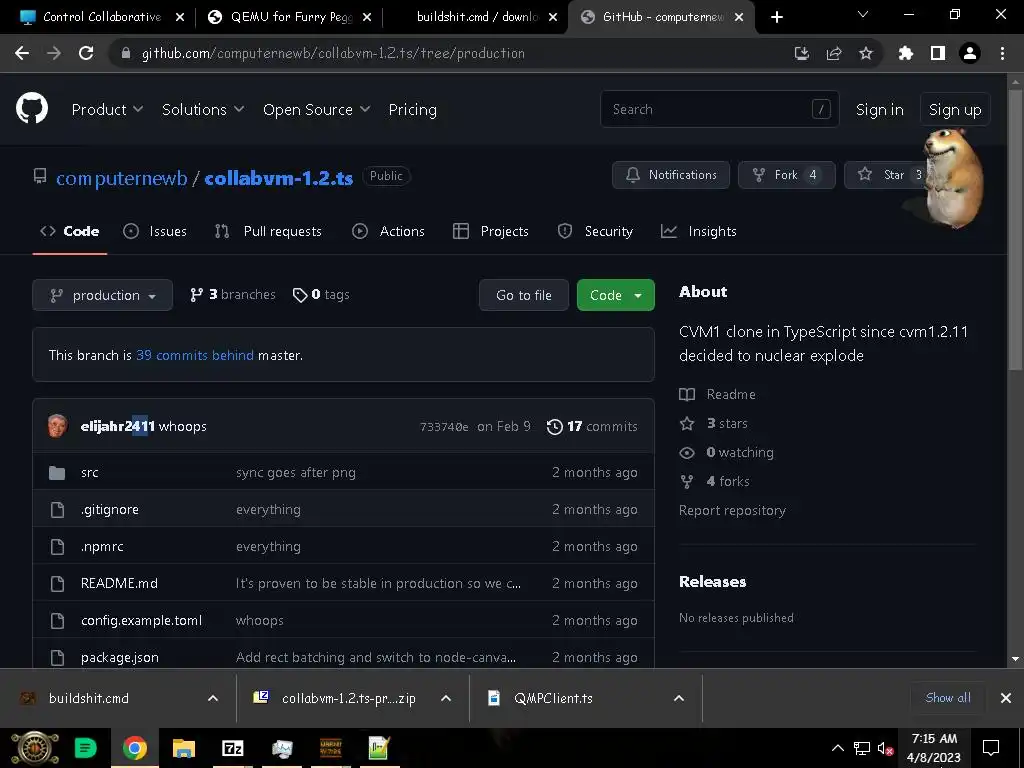Expand QMPClient.ts download options
The width and height of the screenshot is (1024, 768).
click(679, 698)
